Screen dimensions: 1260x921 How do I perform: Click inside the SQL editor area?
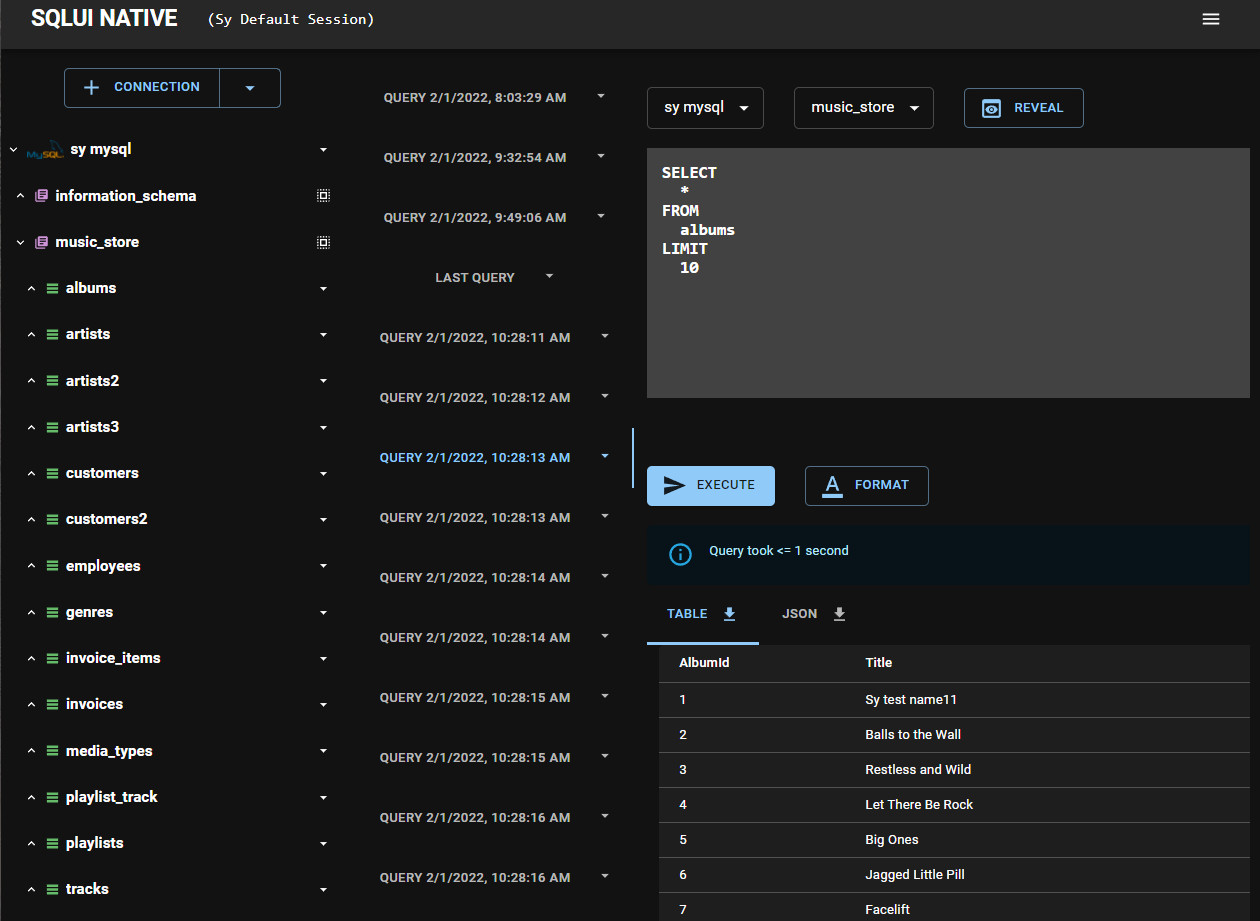[x=948, y=273]
